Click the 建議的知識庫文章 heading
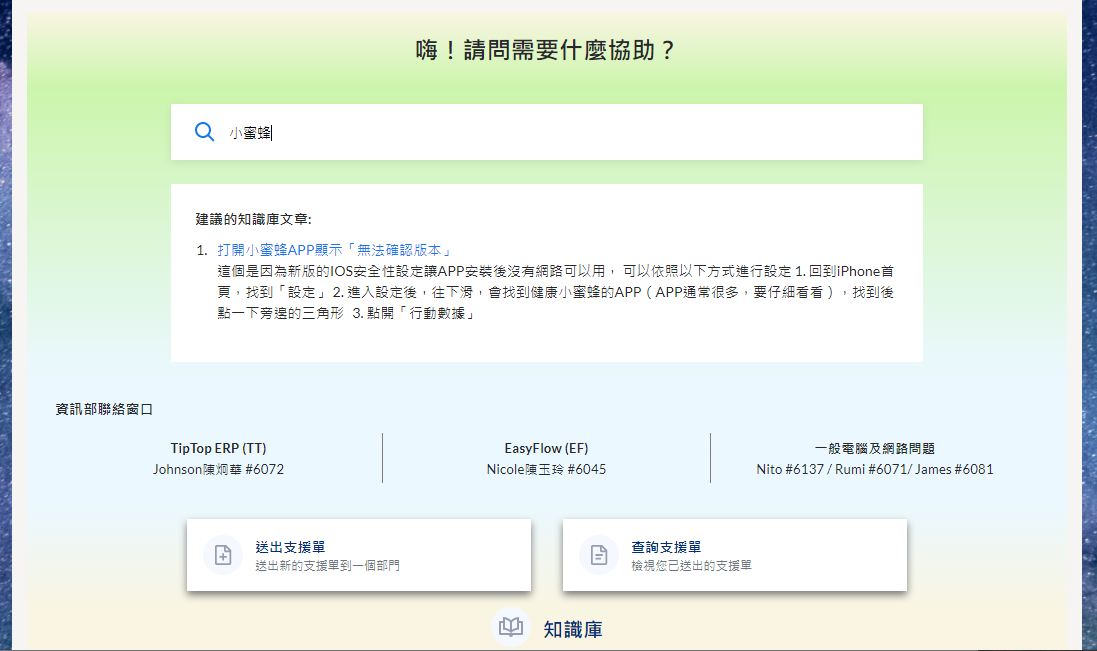1097x651 pixels. (254, 219)
